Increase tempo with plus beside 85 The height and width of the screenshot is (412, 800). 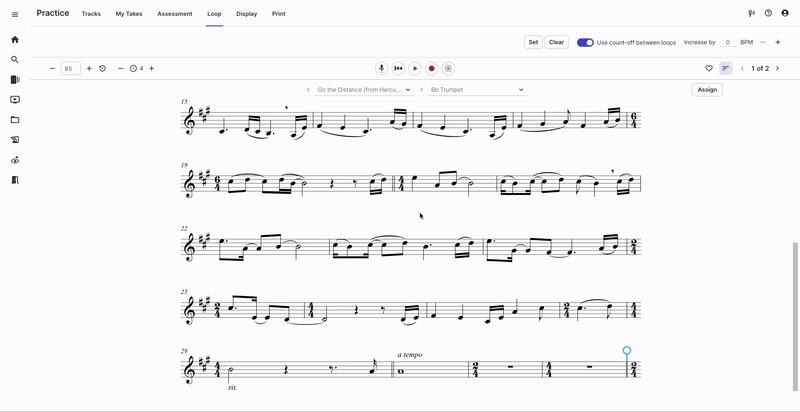coord(89,68)
